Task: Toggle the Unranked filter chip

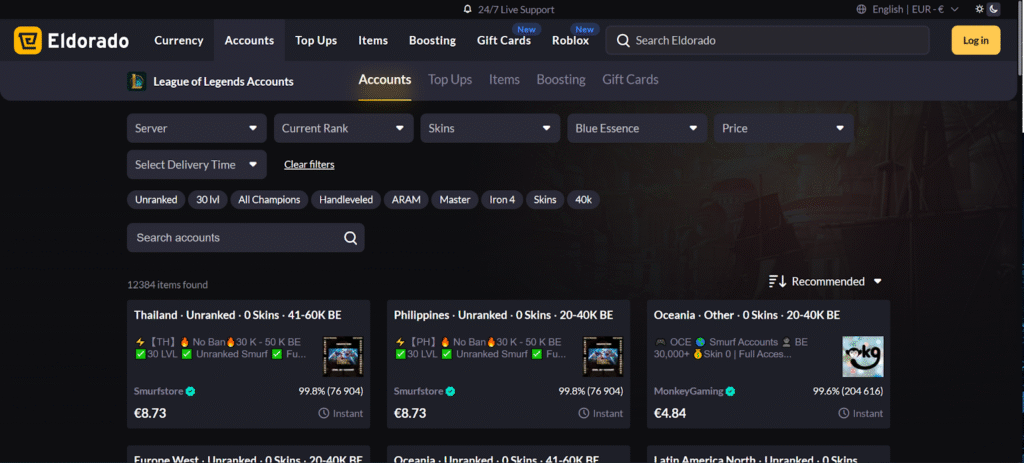Action: click(x=155, y=200)
